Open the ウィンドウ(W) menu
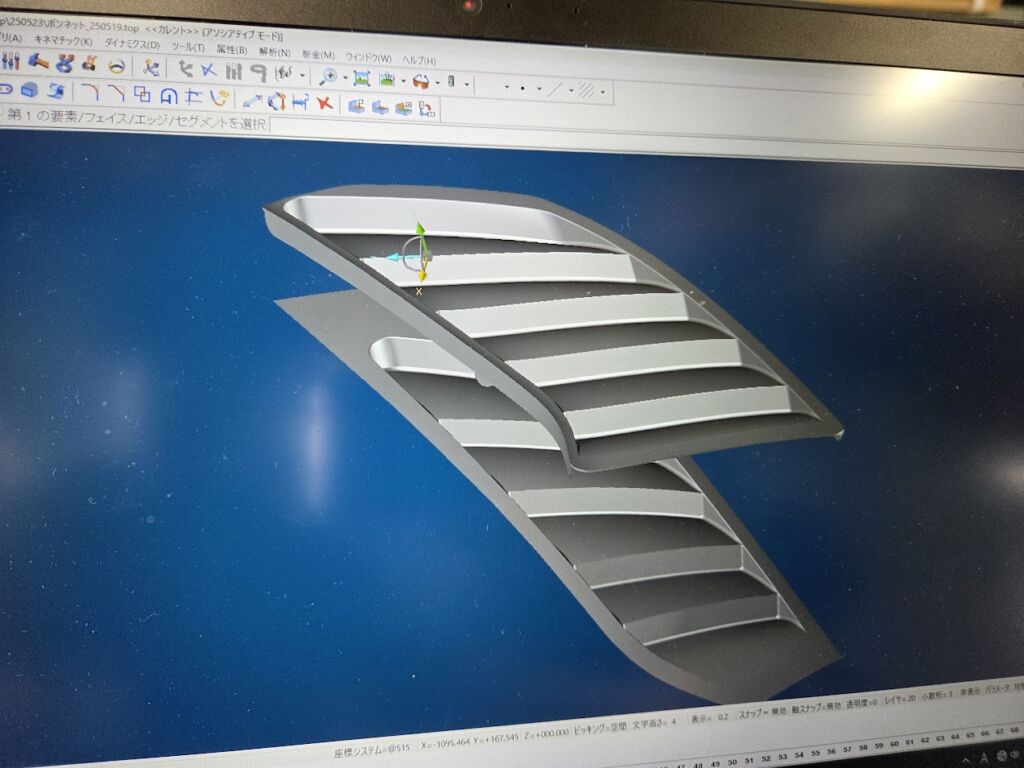 tap(368, 57)
